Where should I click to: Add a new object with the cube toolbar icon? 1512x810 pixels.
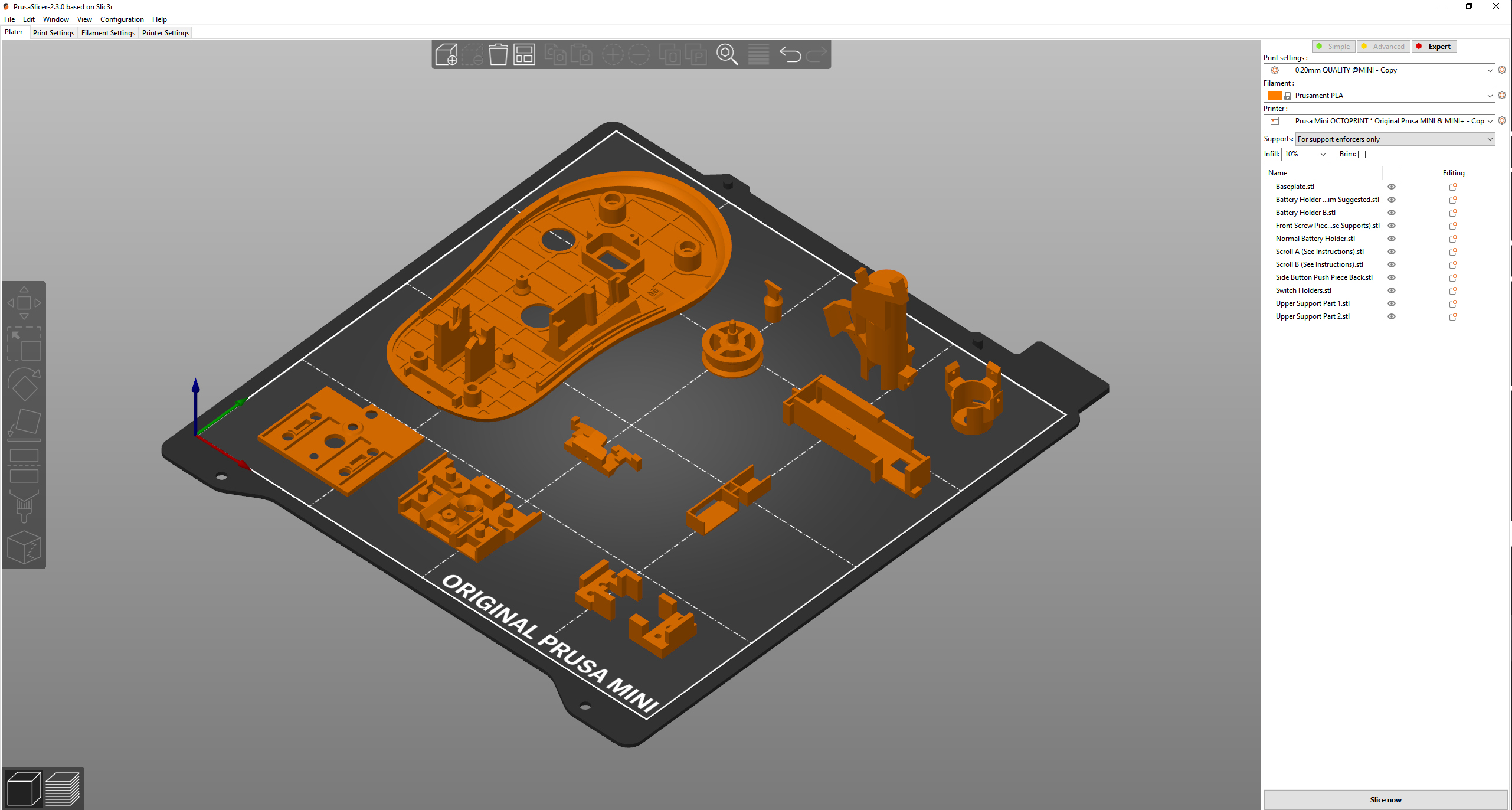click(x=447, y=54)
